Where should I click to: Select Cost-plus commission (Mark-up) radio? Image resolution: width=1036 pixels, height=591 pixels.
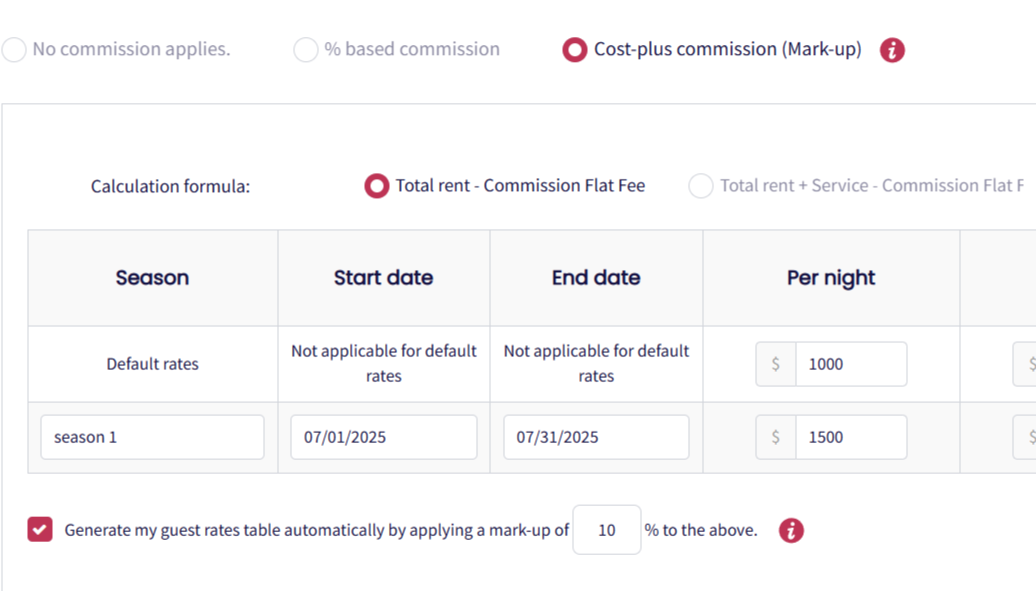pos(575,50)
